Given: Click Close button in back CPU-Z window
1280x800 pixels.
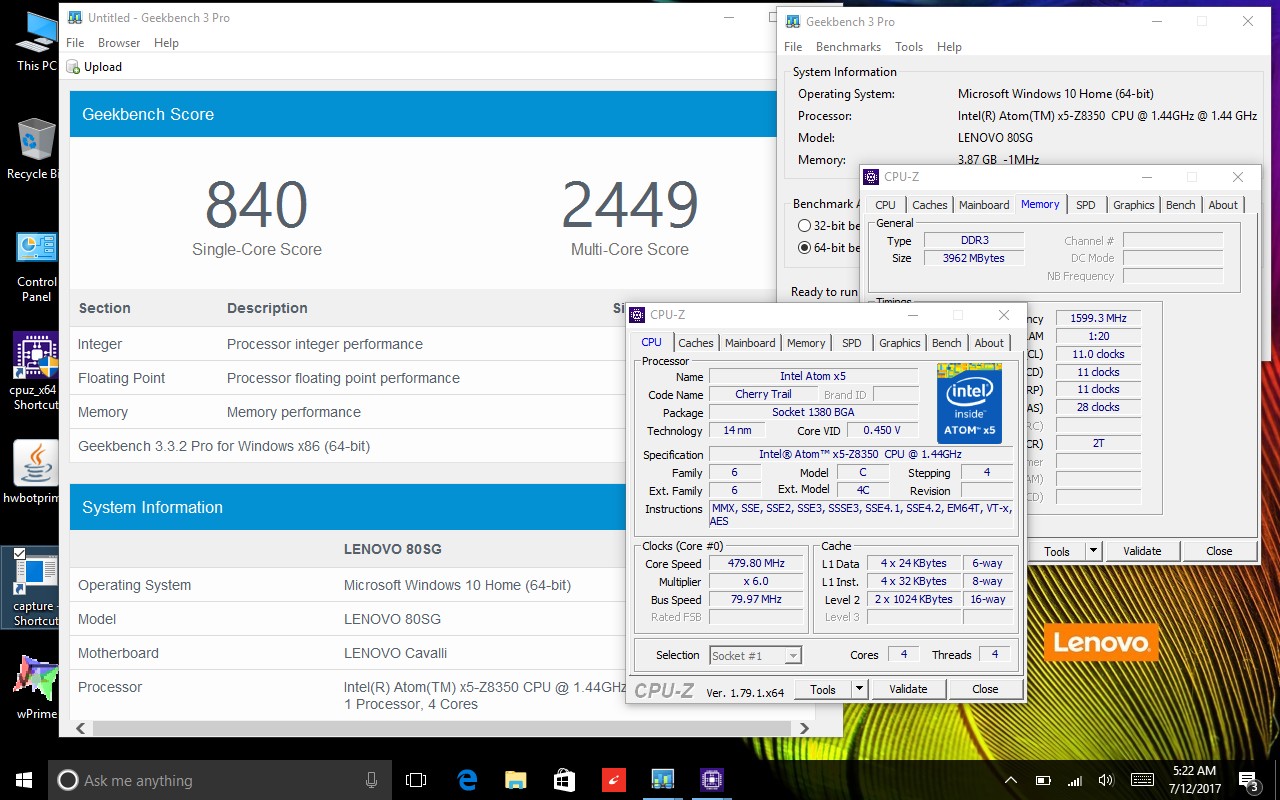Looking at the screenshot, I should (x=1219, y=551).
